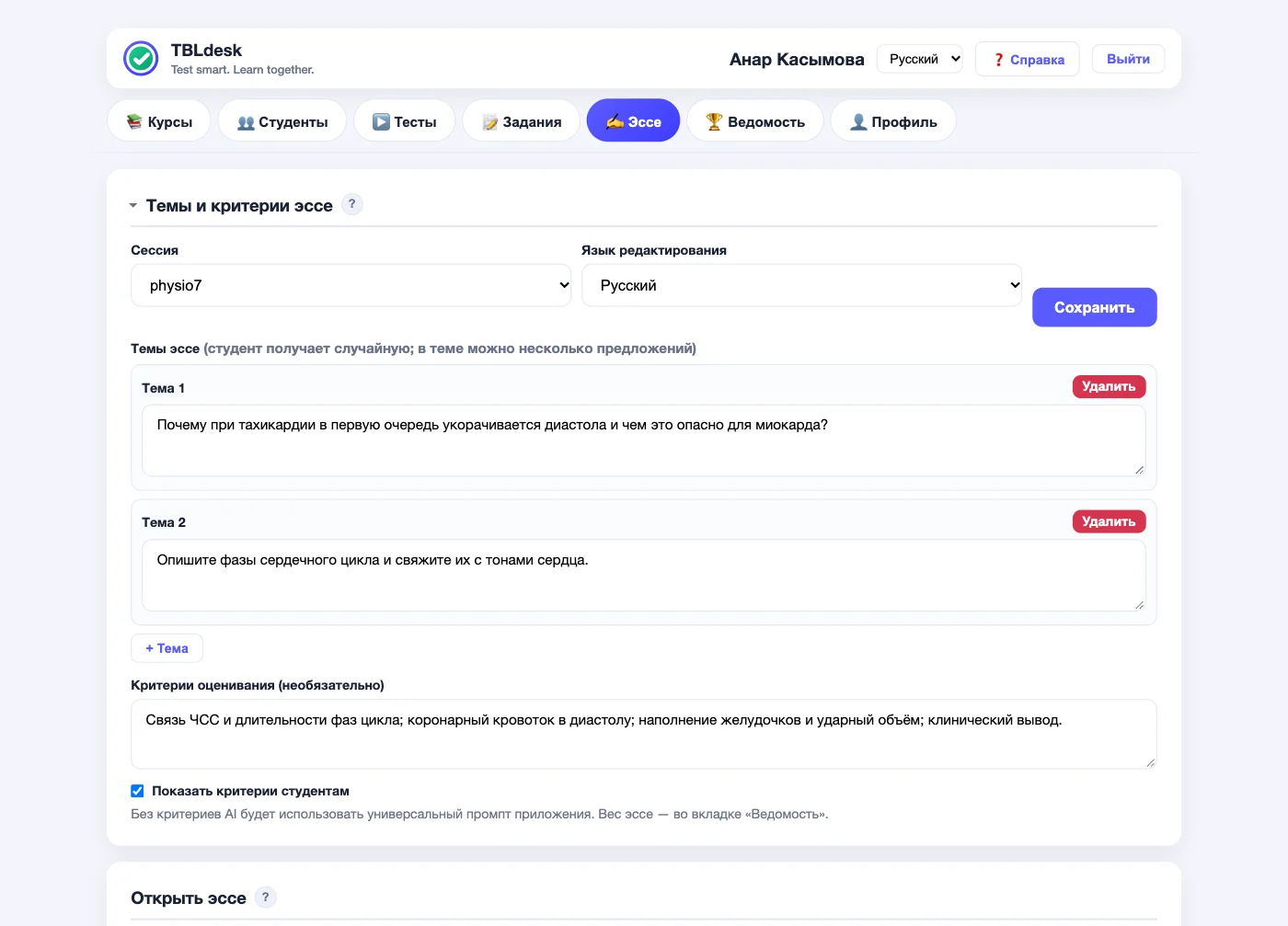The image size is (1288, 926).
Task: Click the TBLdesk green checkmark logo
Action: 141,58
